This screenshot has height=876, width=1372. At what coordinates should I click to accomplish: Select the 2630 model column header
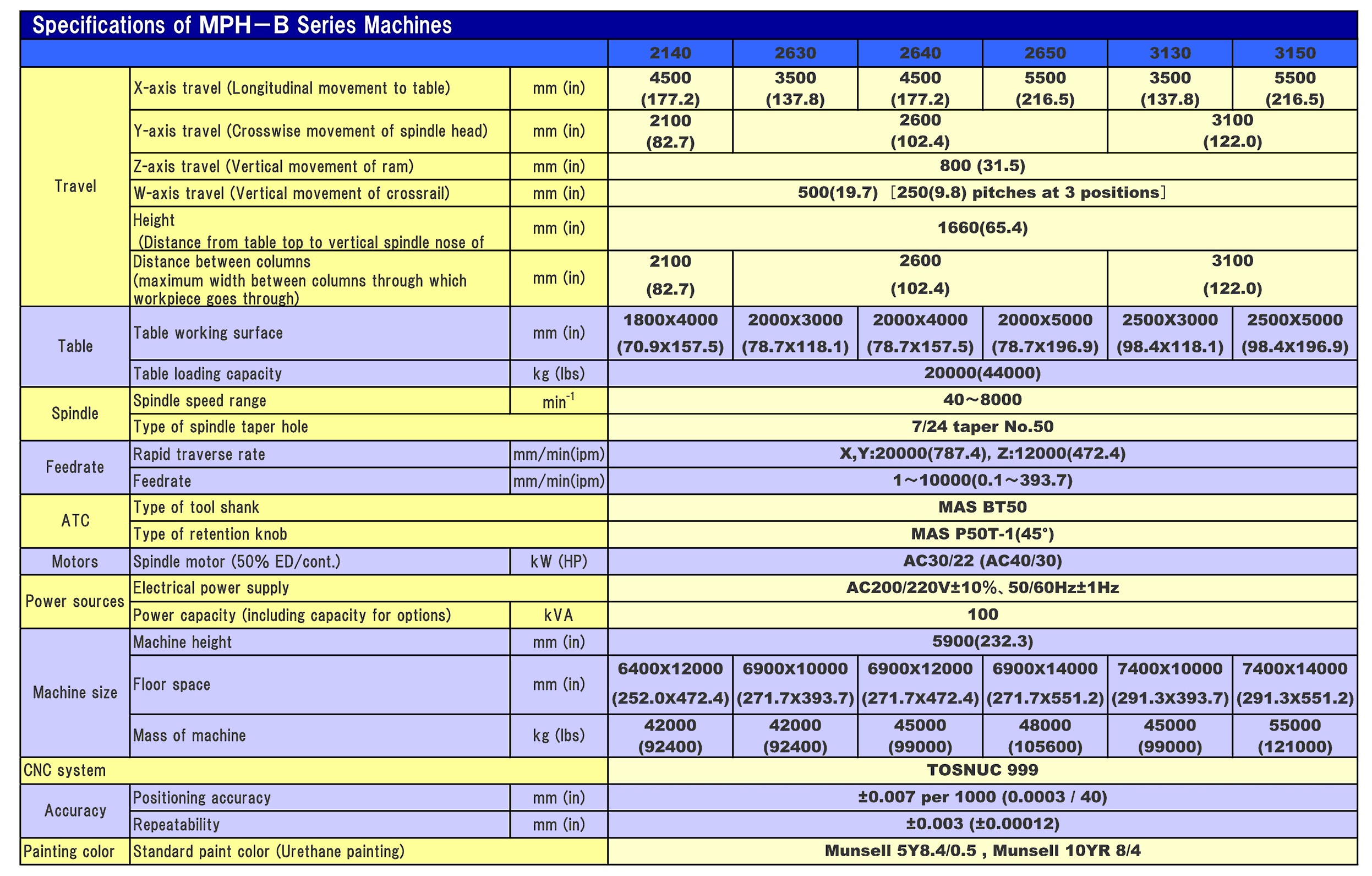coord(795,53)
